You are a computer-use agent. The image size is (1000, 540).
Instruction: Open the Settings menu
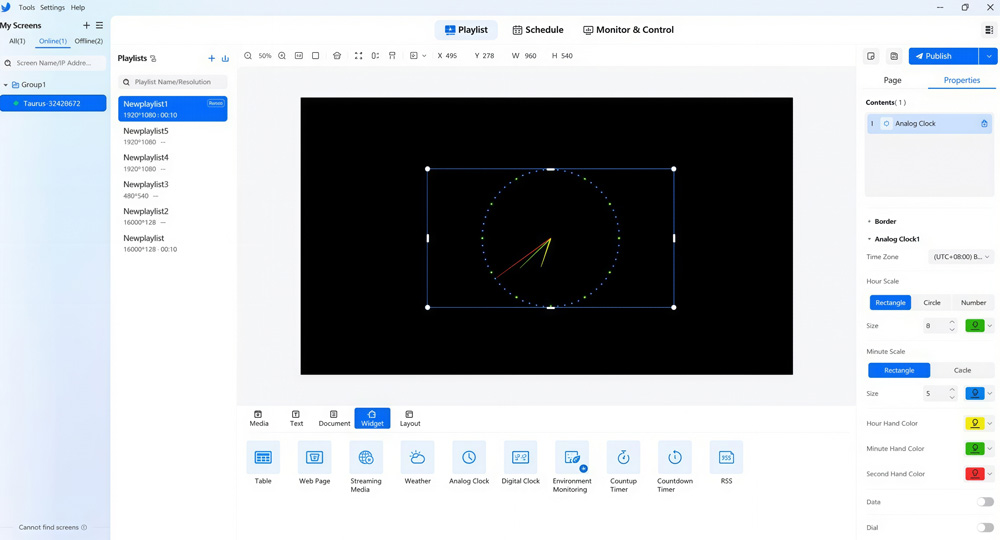click(52, 8)
